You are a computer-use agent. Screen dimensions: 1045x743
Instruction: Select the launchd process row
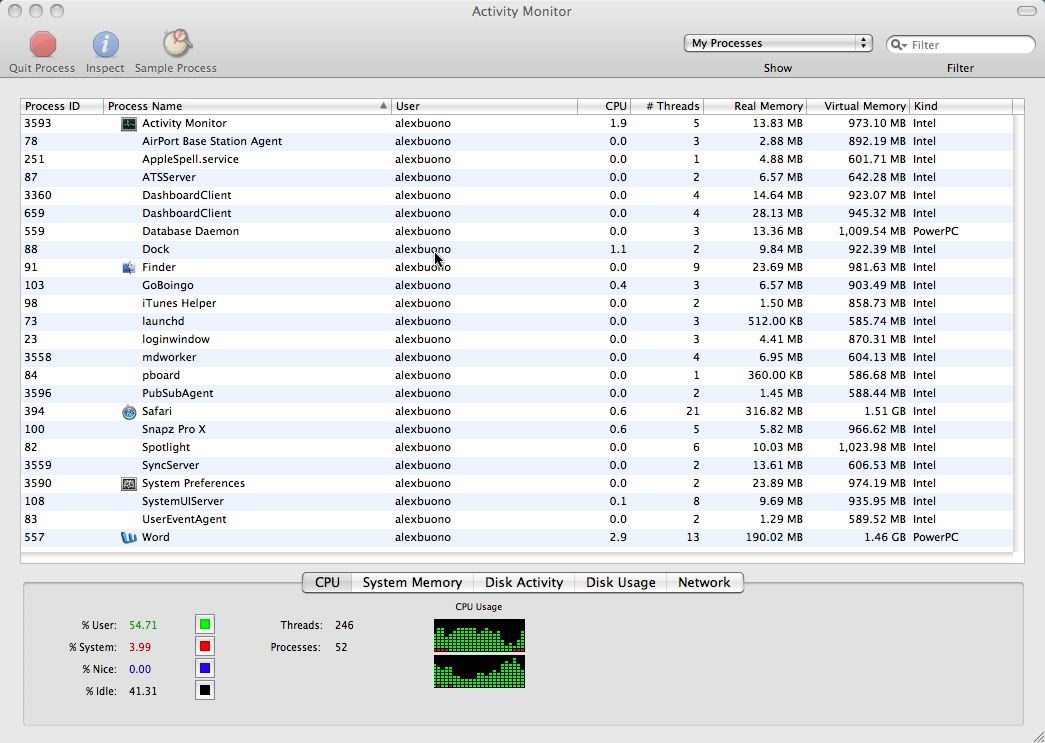click(517, 321)
